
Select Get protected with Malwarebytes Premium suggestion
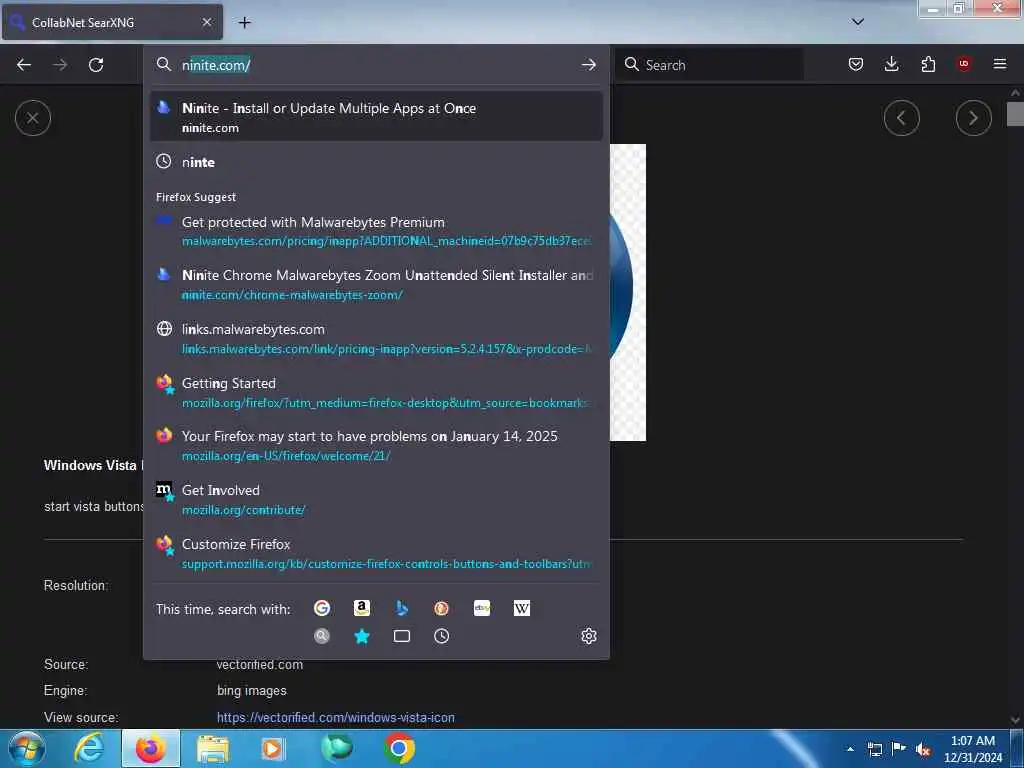tap(376, 231)
